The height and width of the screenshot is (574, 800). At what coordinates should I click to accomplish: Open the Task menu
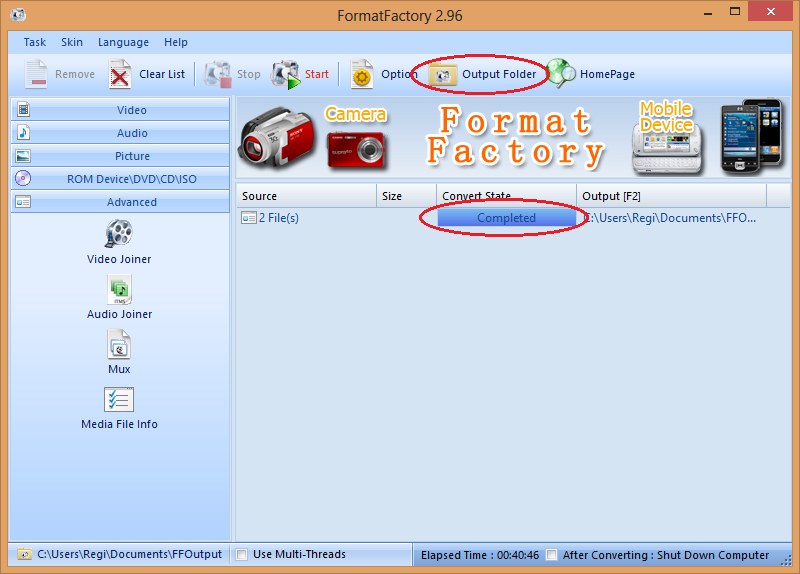tap(35, 42)
